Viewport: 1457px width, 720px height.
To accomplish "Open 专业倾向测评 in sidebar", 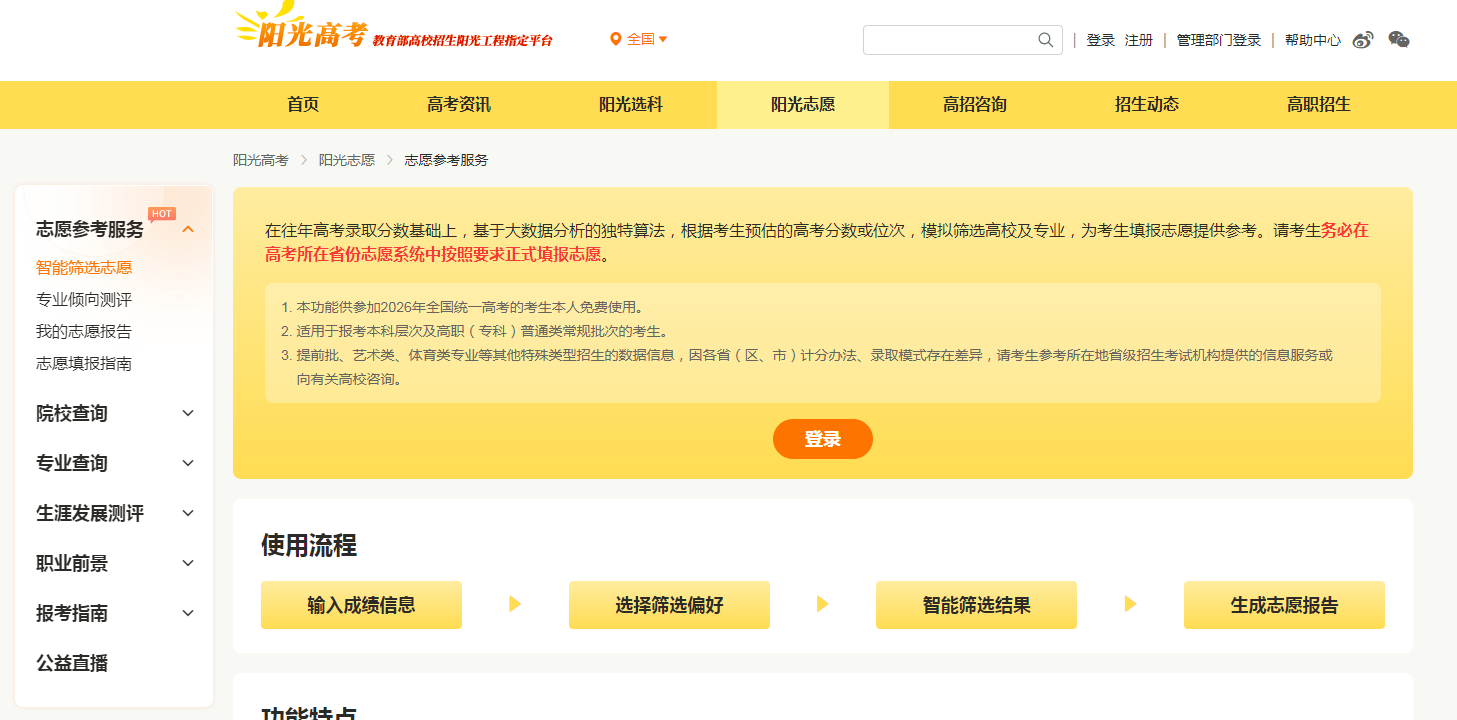I will click(84, 300).
